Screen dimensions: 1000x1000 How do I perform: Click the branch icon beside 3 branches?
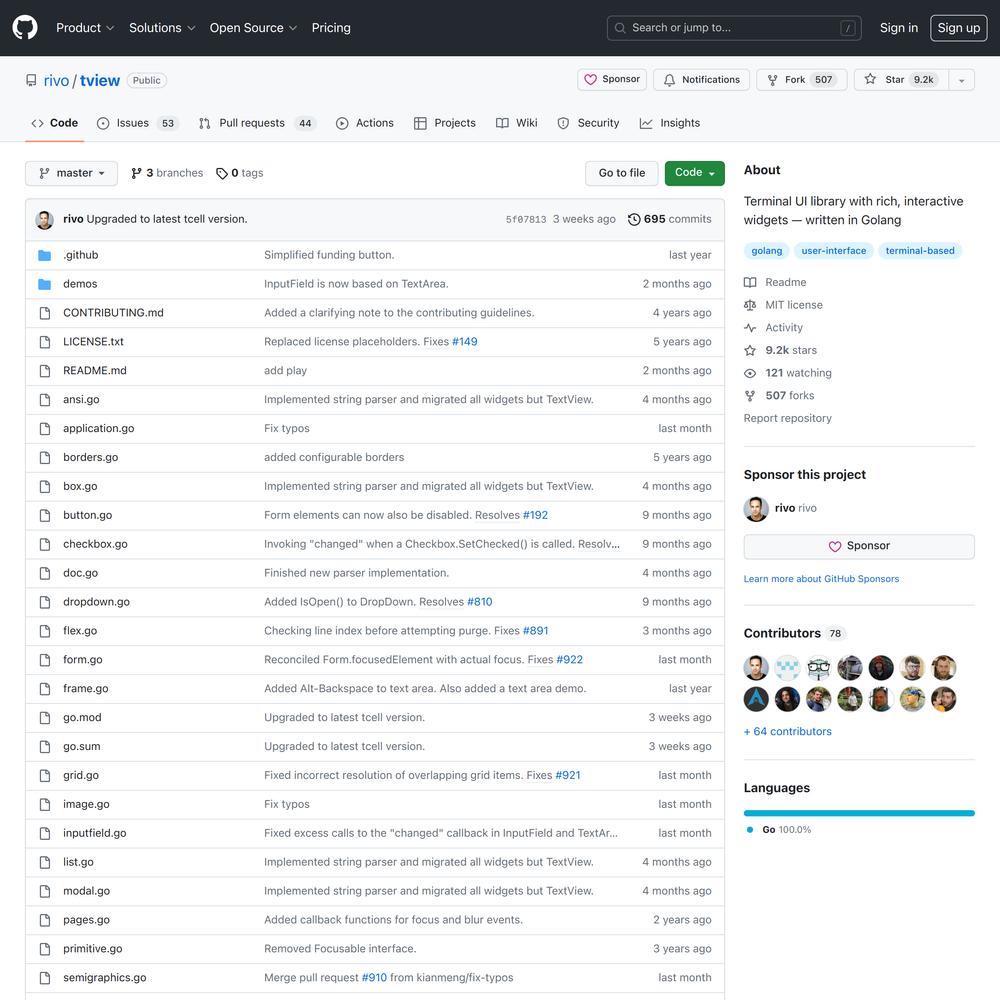pyautogui.click(x=136, y=173)
